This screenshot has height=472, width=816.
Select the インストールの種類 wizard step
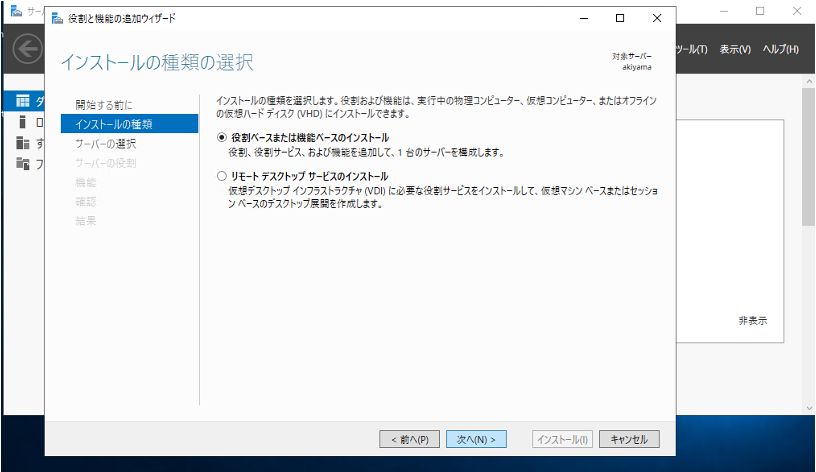[x=130, y=124]
